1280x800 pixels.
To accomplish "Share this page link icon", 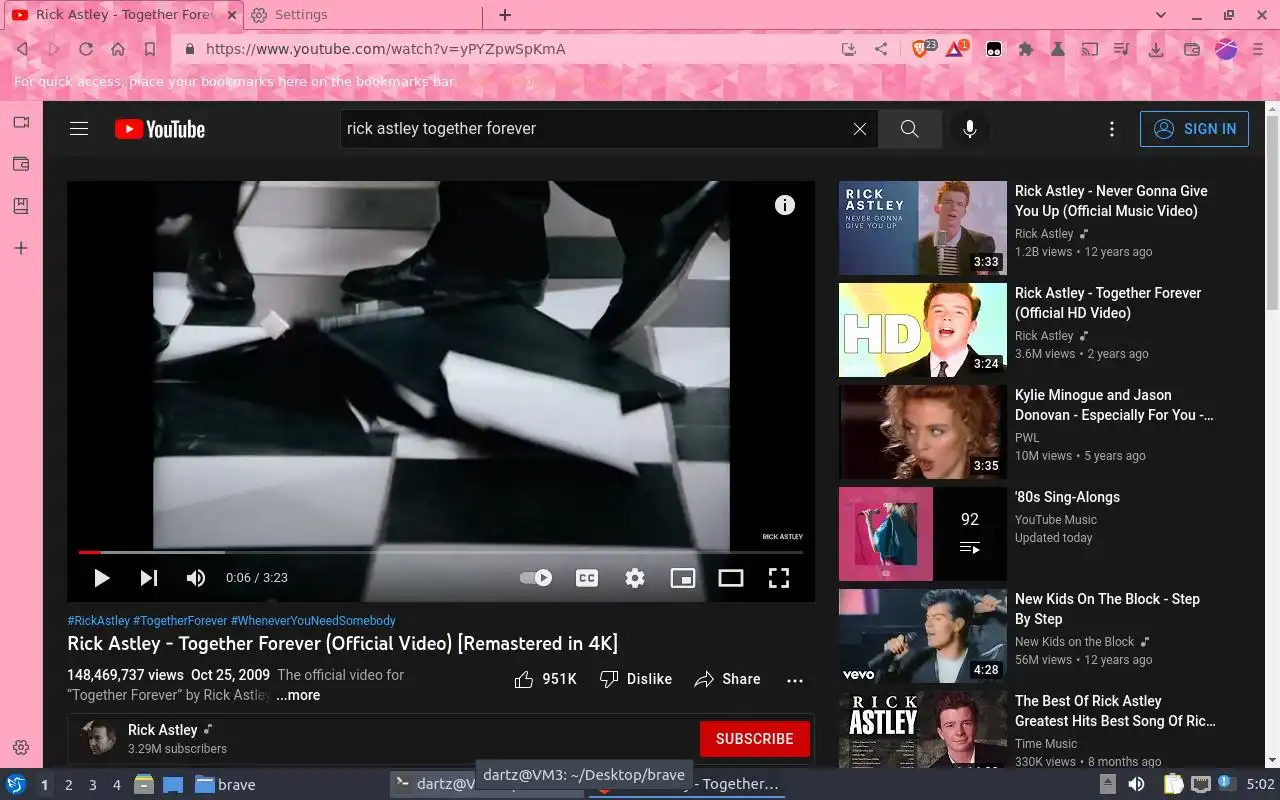I will pyautogui.click(x=881, y=49).
